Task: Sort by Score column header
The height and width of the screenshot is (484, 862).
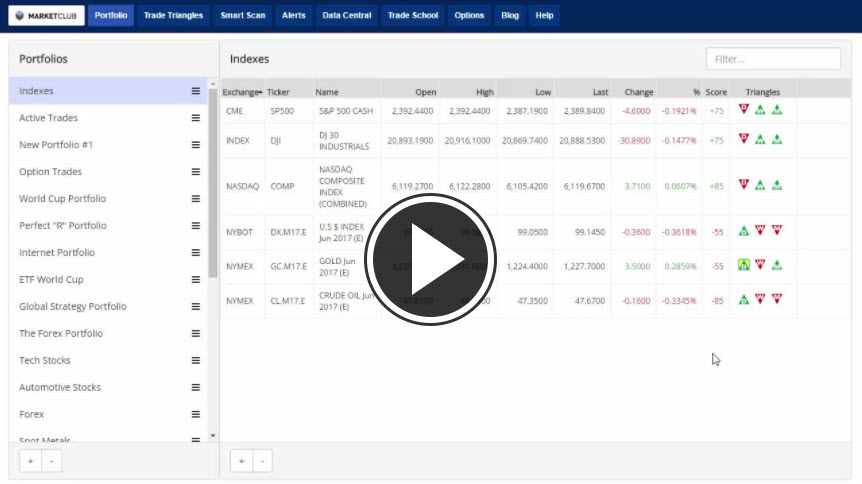Action: [716, 92]
